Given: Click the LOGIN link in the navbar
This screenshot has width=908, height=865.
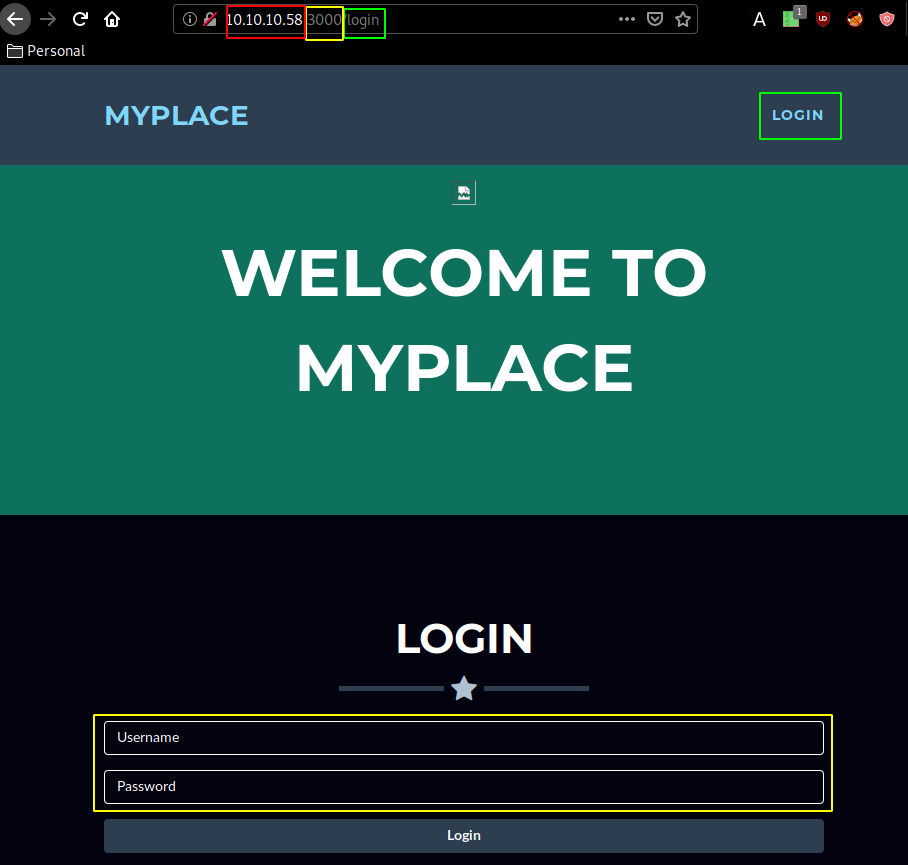Looking at the screenshot, I should click(799, 115).
